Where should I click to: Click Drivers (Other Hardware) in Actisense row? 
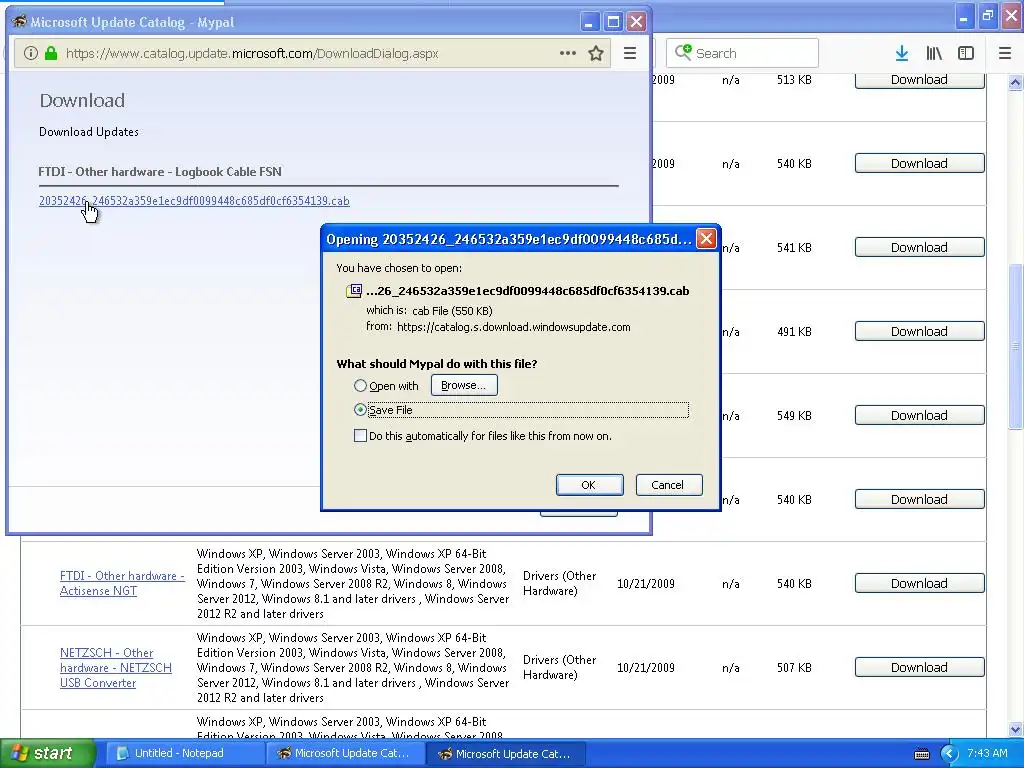(560, 583)
